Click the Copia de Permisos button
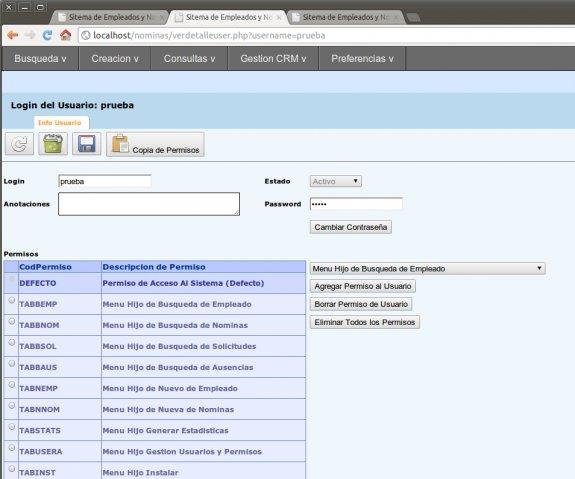Screen dimensions: 575x479 (155, 145)
